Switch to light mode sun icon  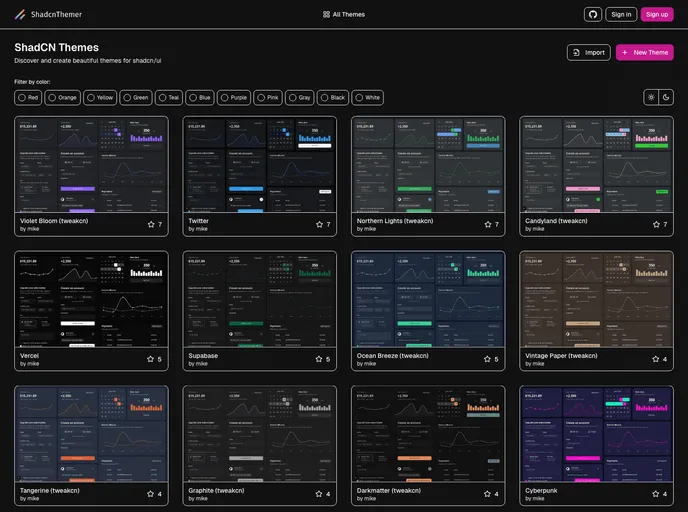pyautogui.click(x=651, y=97)
